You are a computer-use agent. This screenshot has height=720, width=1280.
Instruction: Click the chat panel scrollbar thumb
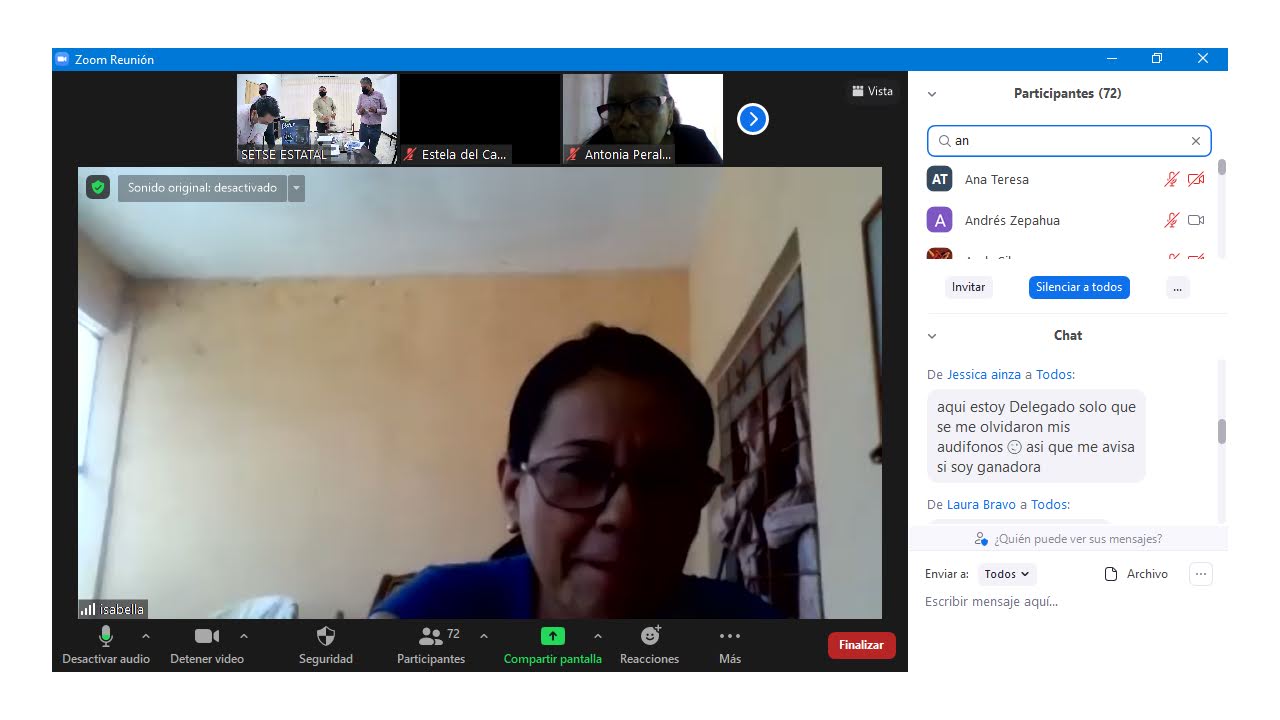point(1221,431)
